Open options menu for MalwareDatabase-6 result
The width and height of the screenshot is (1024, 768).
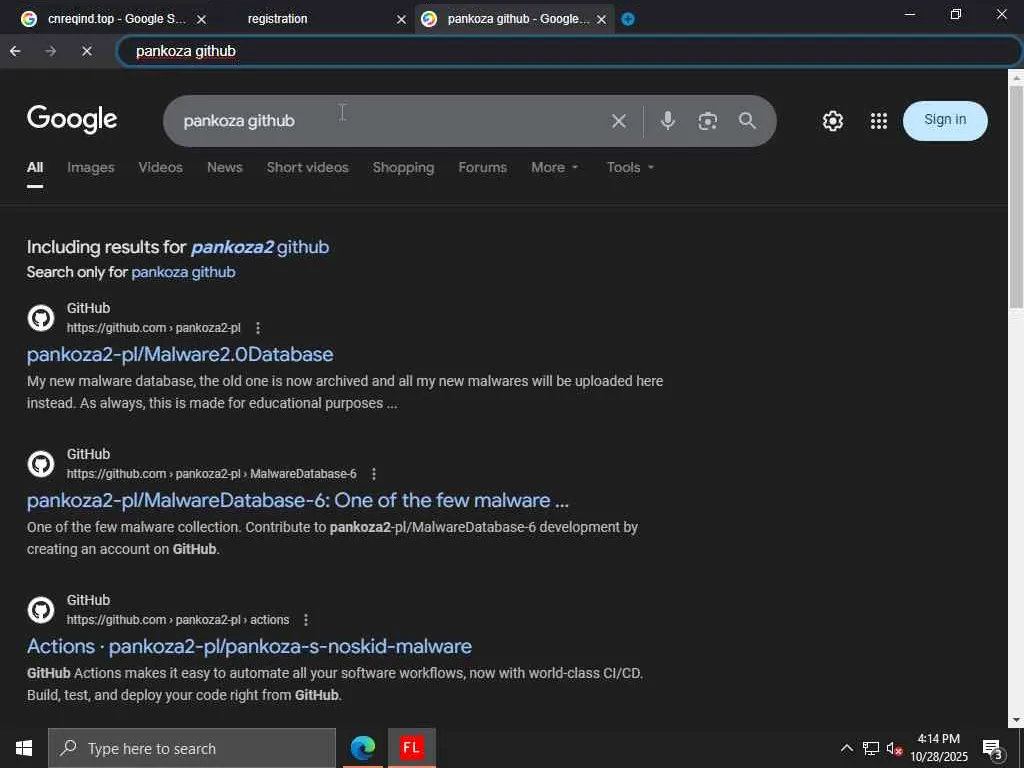tap(374, 473)
